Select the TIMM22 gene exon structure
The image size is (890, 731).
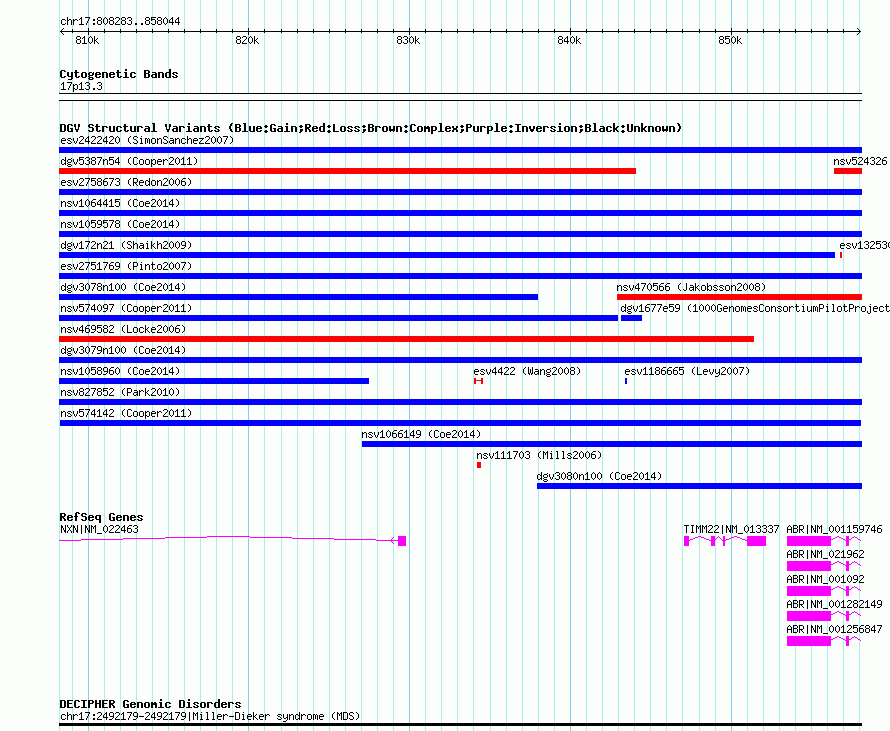pos(724,541)
